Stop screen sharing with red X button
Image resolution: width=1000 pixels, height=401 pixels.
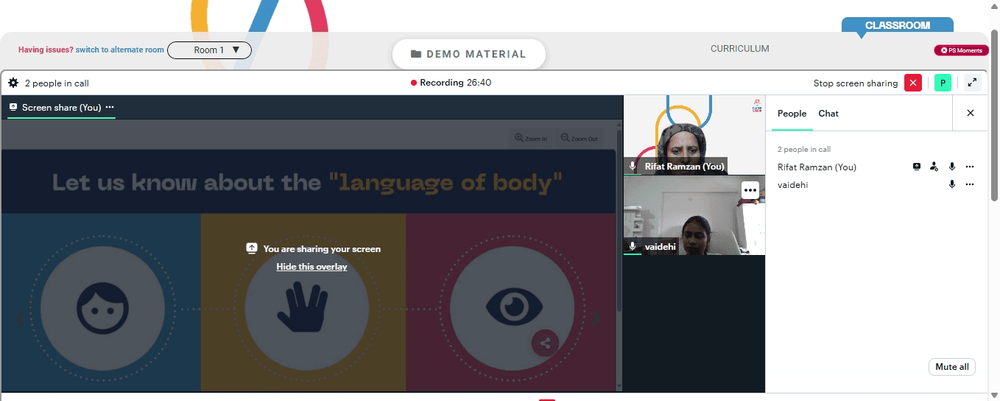(x=913, y=83)
